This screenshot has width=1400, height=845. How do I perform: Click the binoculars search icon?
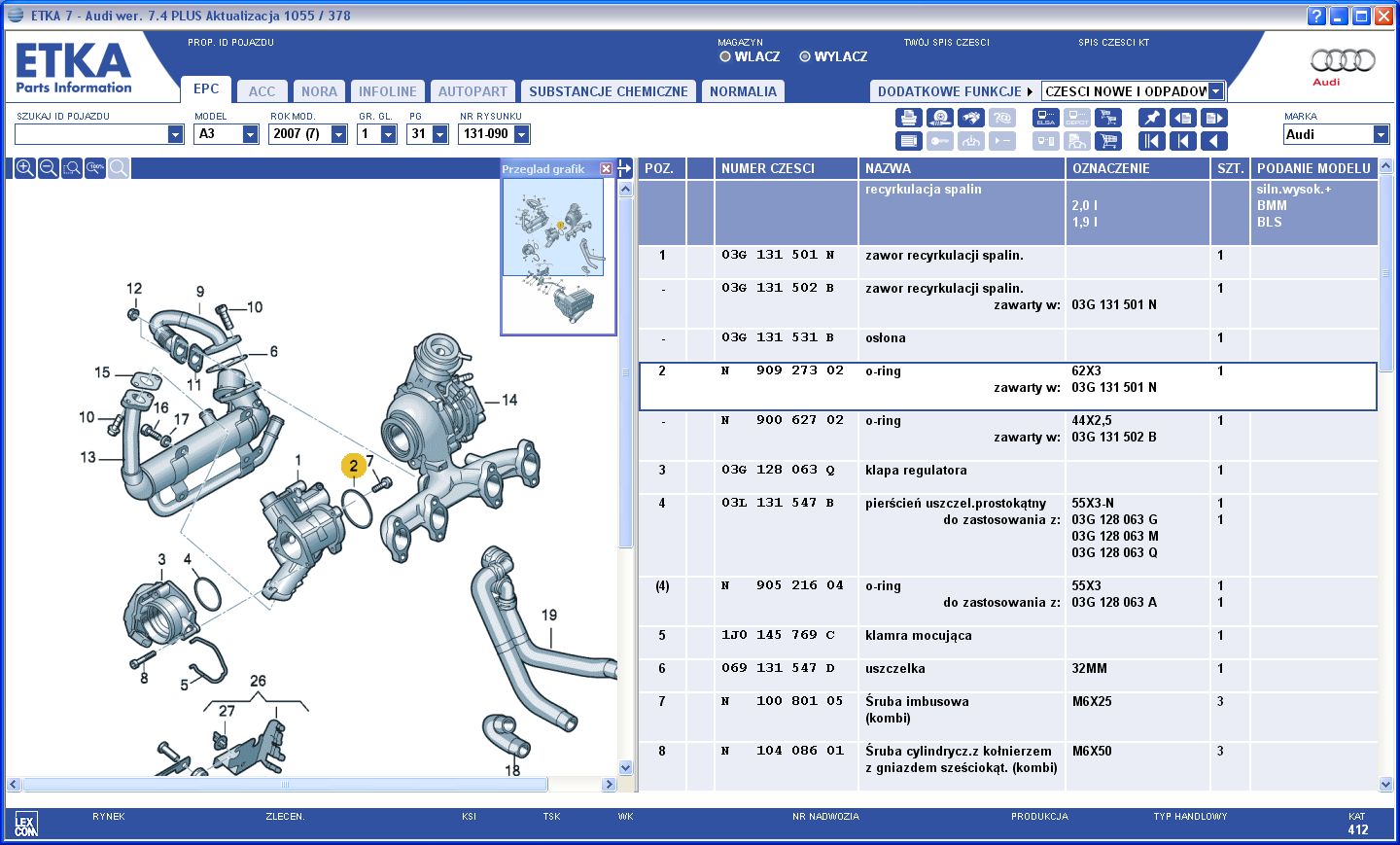pyautogui.click(x=970, y=118)
